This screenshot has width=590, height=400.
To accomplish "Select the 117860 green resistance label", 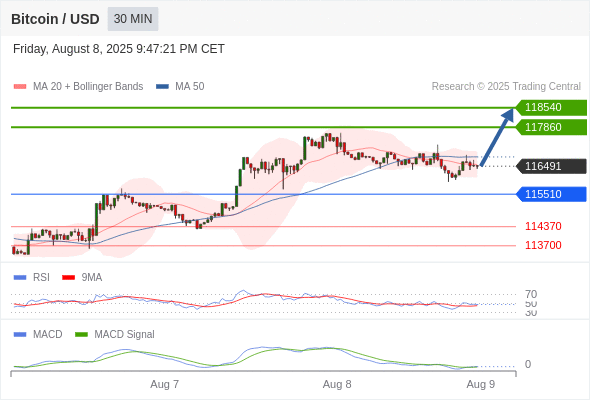I will point(551,127).
